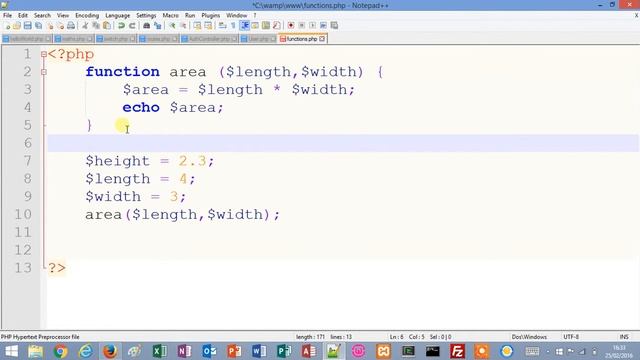Image resolution: width=640 pixels, height=360 pixels.
Task: Open the ? help menu
Action: 255,16
